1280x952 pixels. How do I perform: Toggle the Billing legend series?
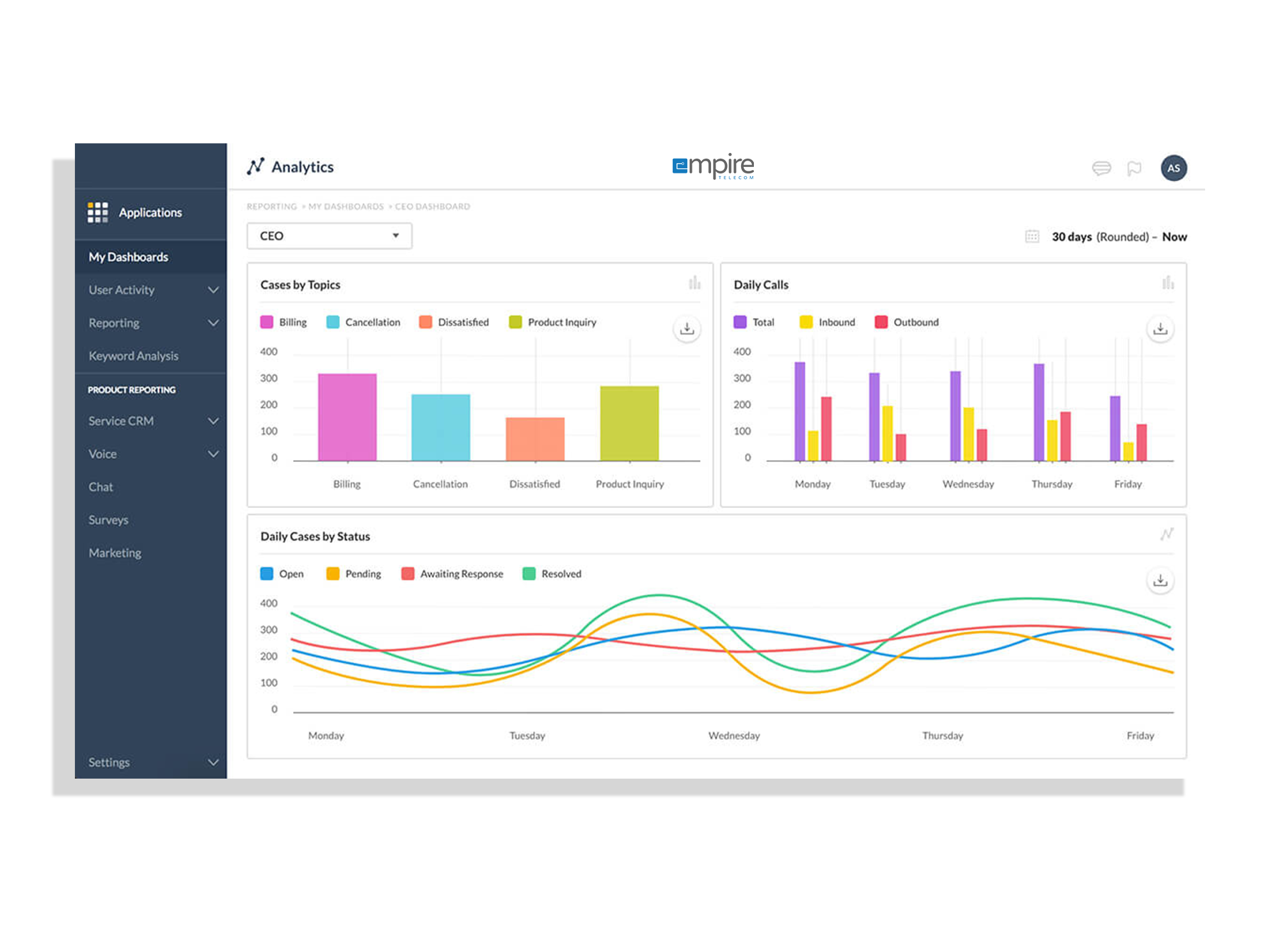[284, 322]
